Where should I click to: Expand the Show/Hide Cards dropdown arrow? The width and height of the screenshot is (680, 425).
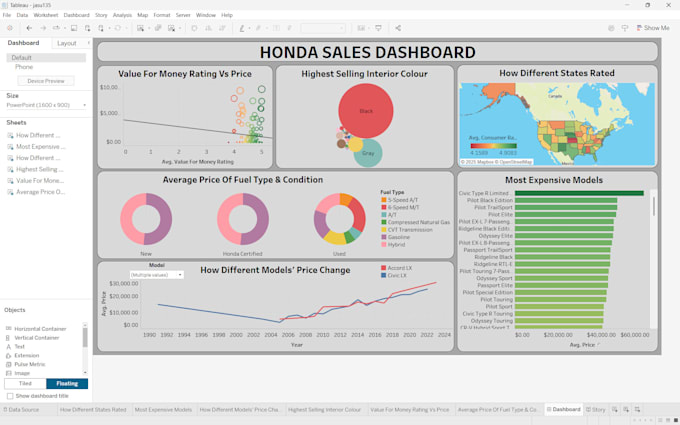pyautogui.click(x=369, y=29)
